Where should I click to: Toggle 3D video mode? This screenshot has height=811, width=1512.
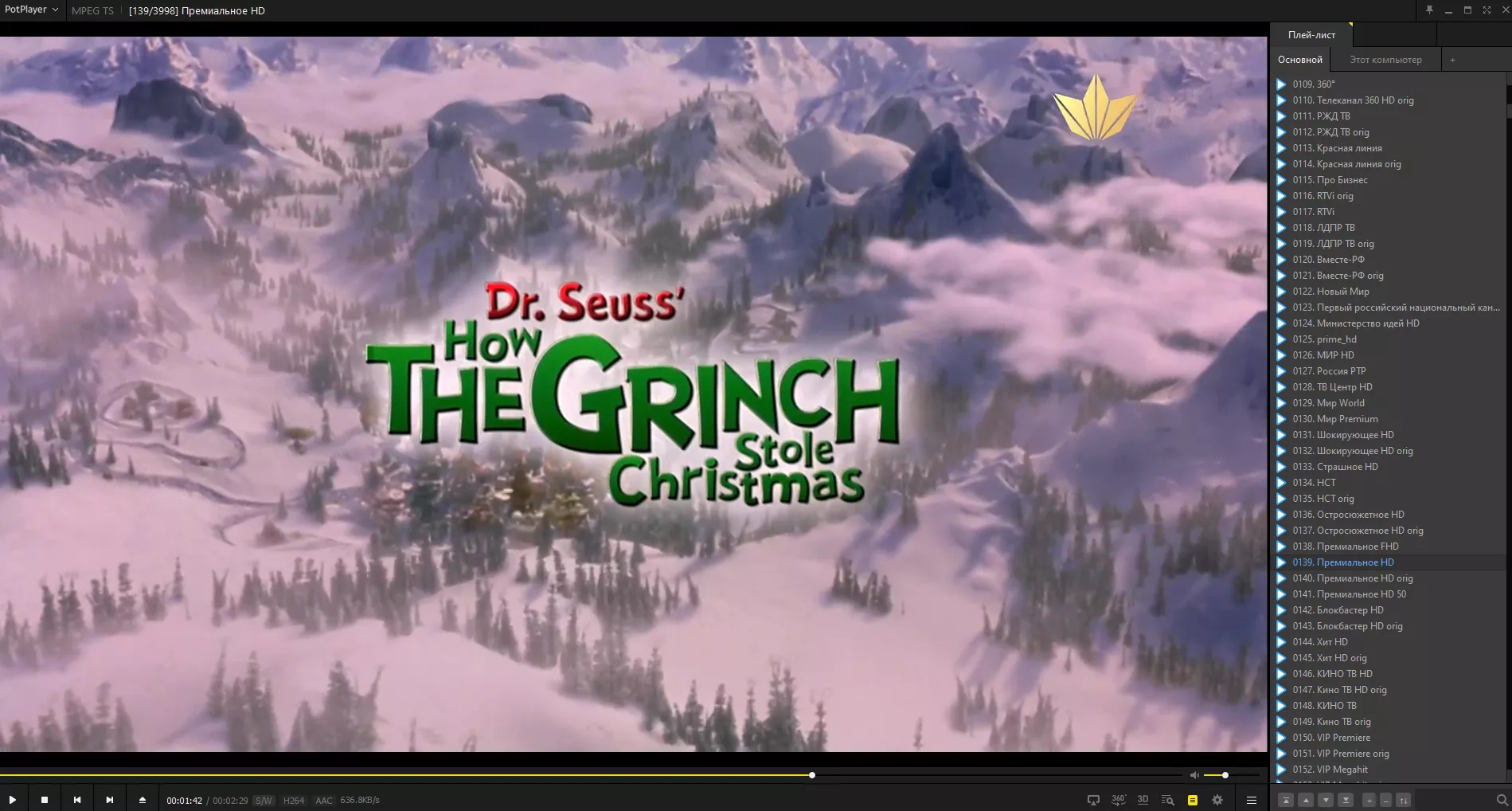point(1143,800)
